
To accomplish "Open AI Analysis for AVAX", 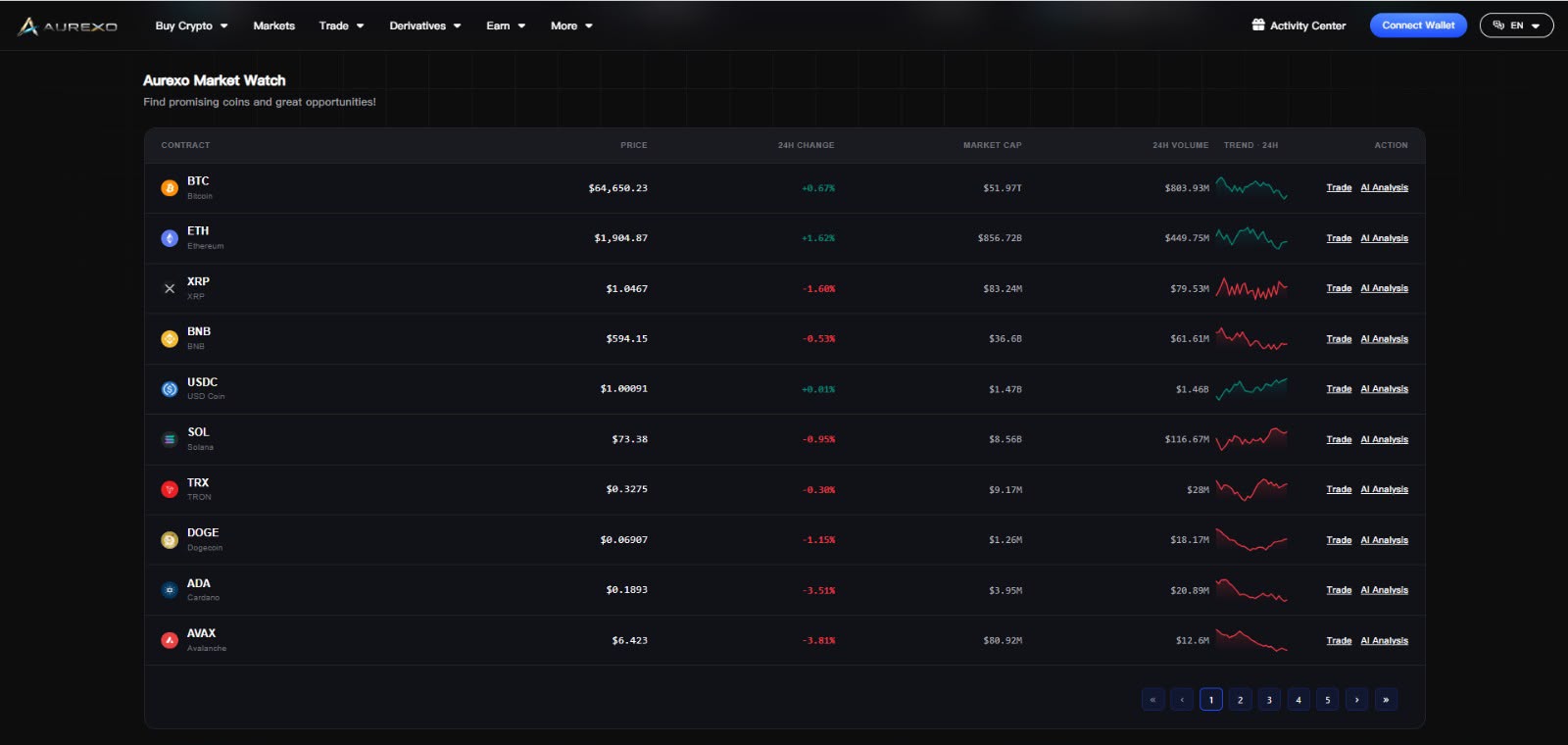I will [x=1384, y=641].
